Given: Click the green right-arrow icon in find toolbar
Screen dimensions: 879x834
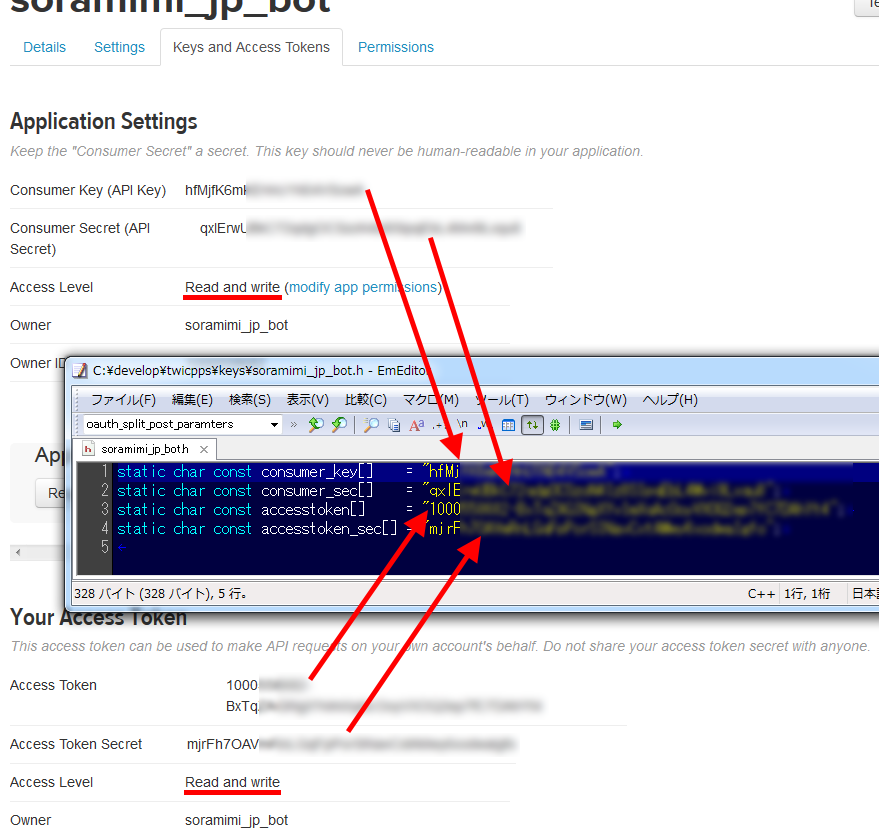Looking at the screenshot, I should point(617,425).
